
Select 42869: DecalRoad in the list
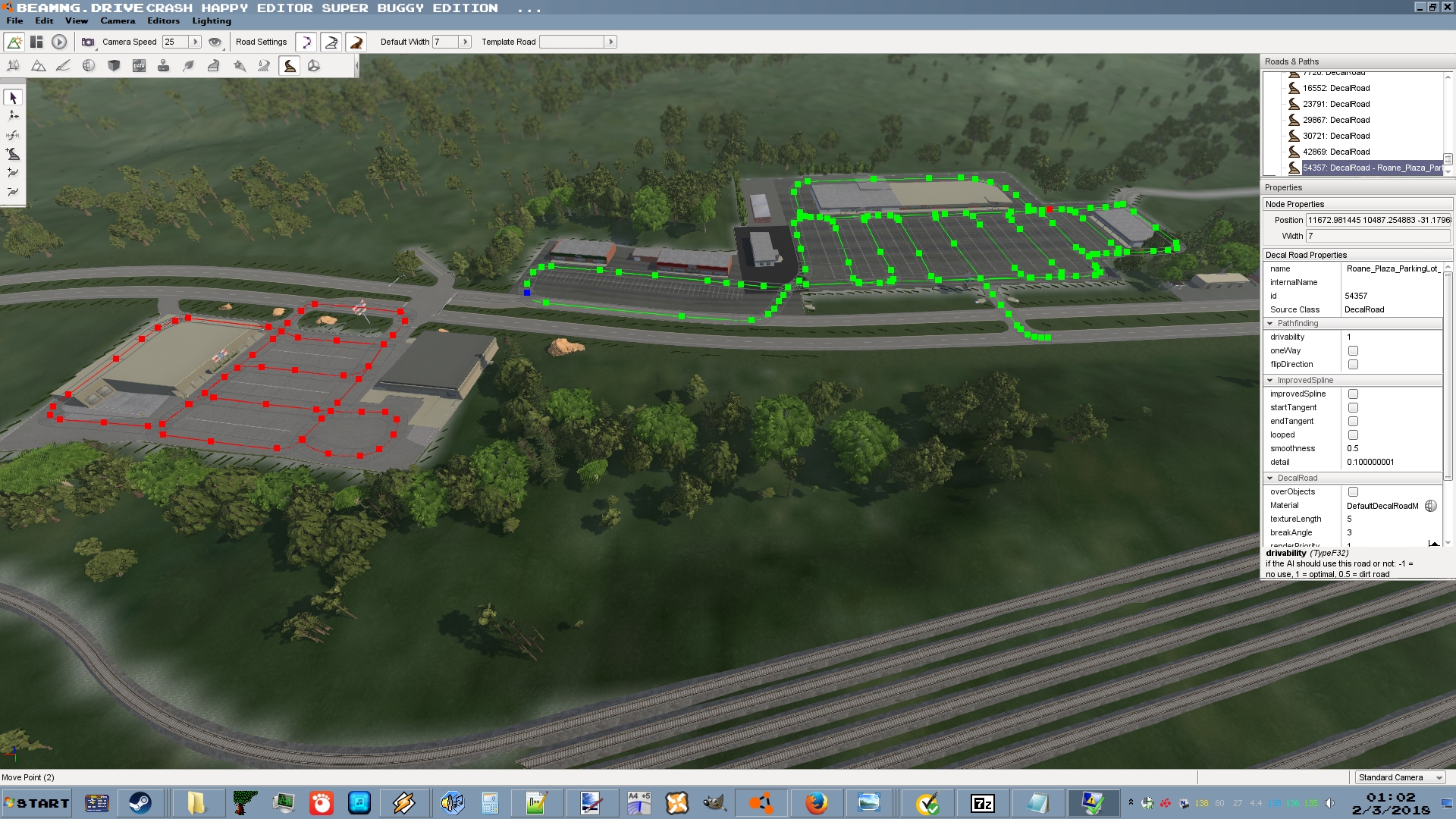[1336, 152]
